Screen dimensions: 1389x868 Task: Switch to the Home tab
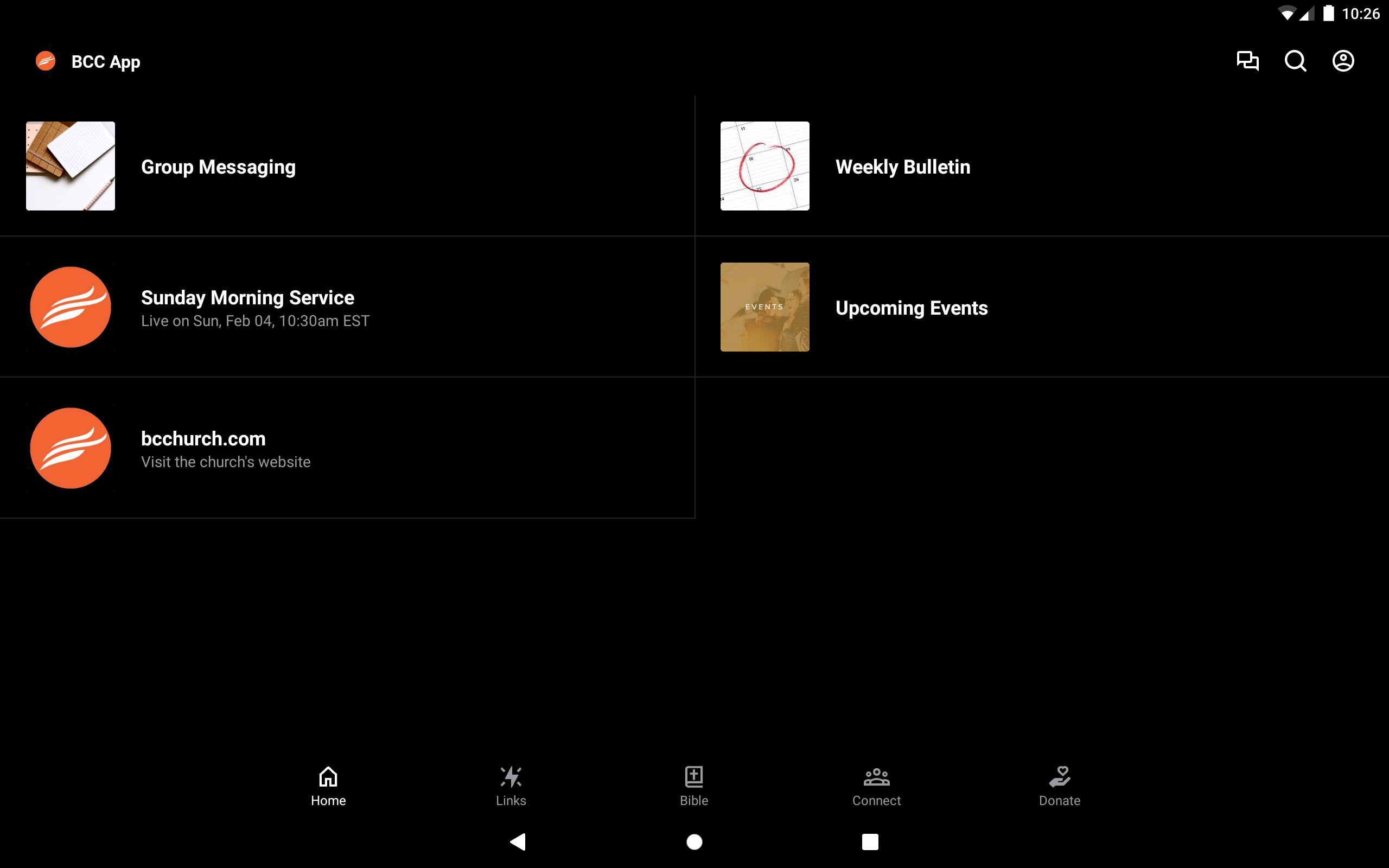(x=328, y=786)
